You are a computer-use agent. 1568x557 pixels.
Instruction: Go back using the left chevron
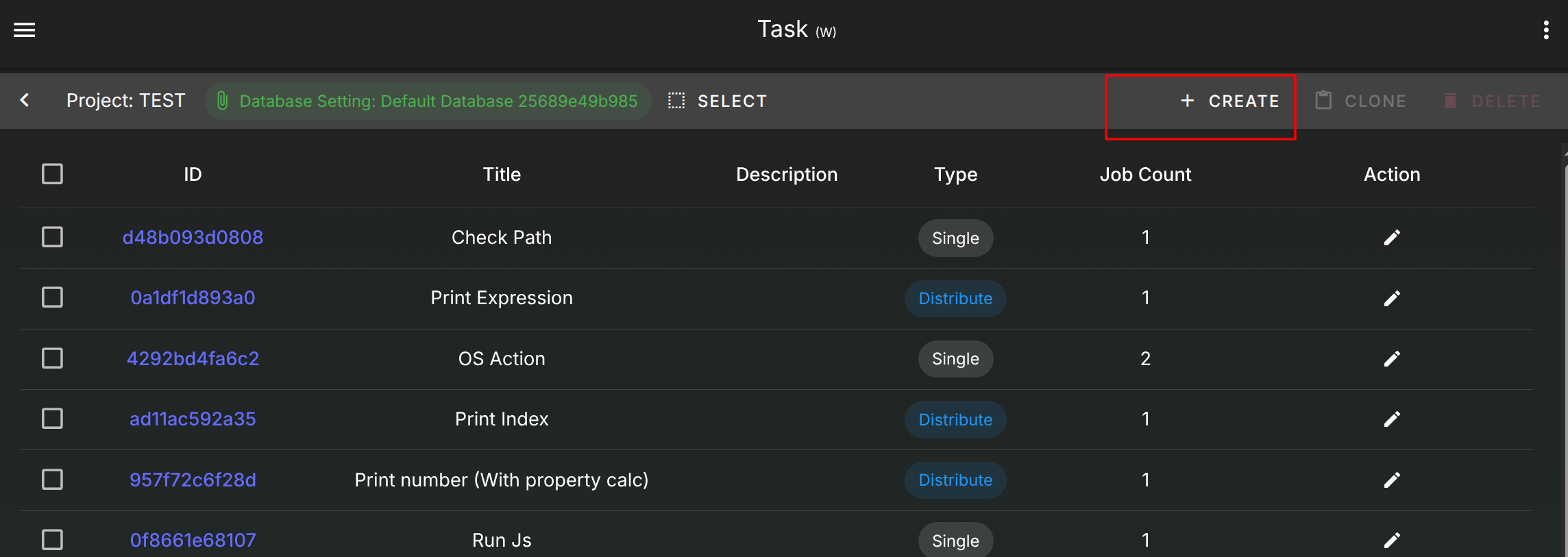[25, 101]
